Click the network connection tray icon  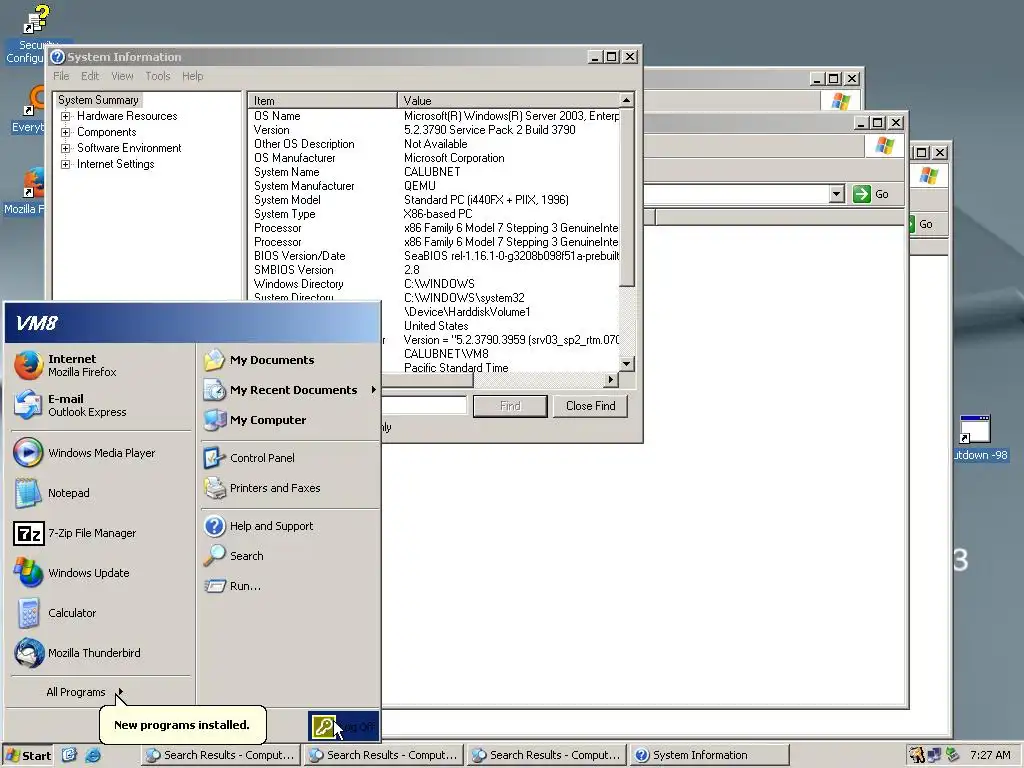(x=935, y=755)
